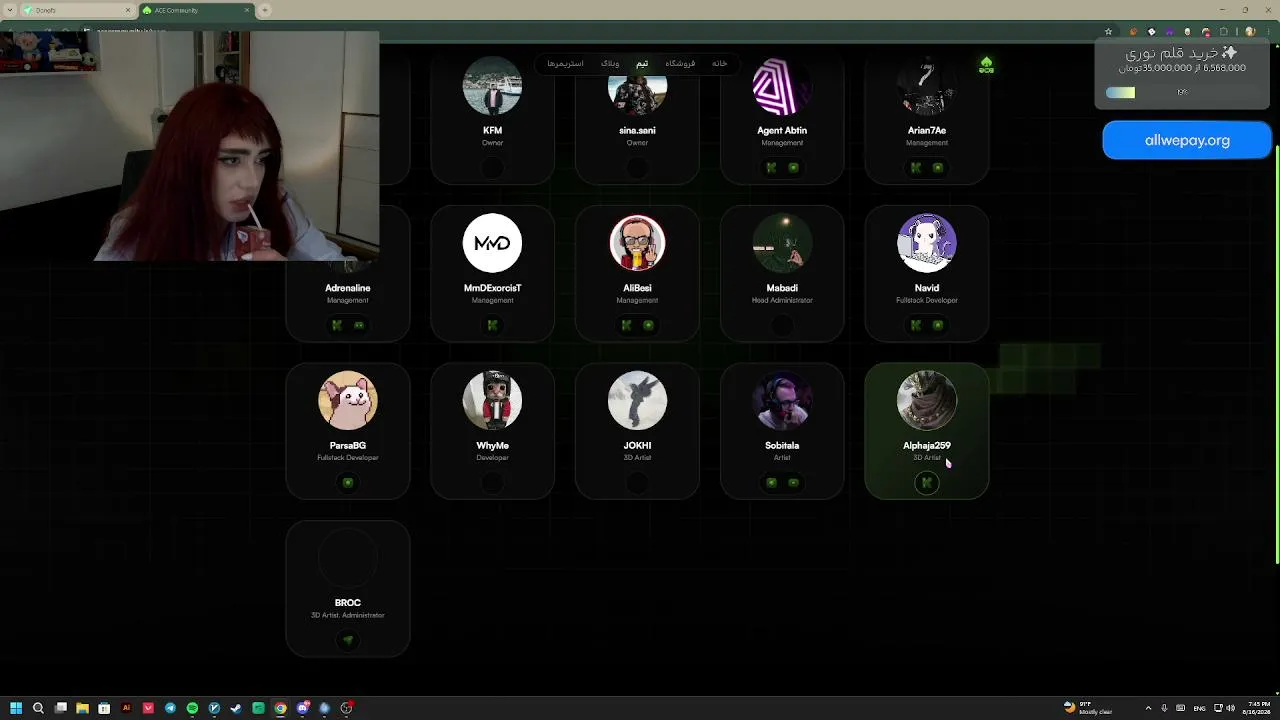The image size is (1280, 720).
Task: Open Arian7Ae's Kick channel icon
Action: coord(915,168)
